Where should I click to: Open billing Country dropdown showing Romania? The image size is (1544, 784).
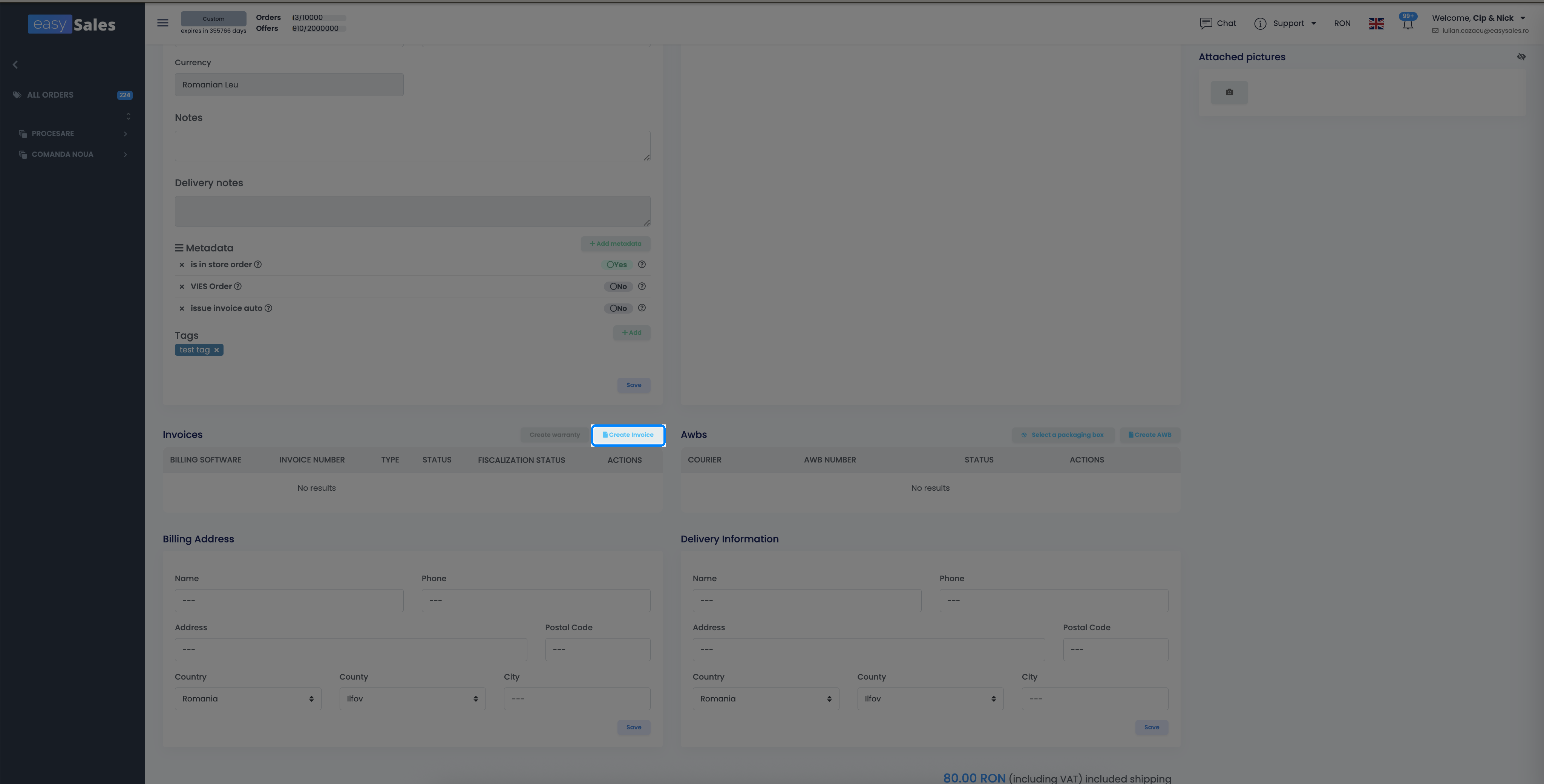click(248, 699)
